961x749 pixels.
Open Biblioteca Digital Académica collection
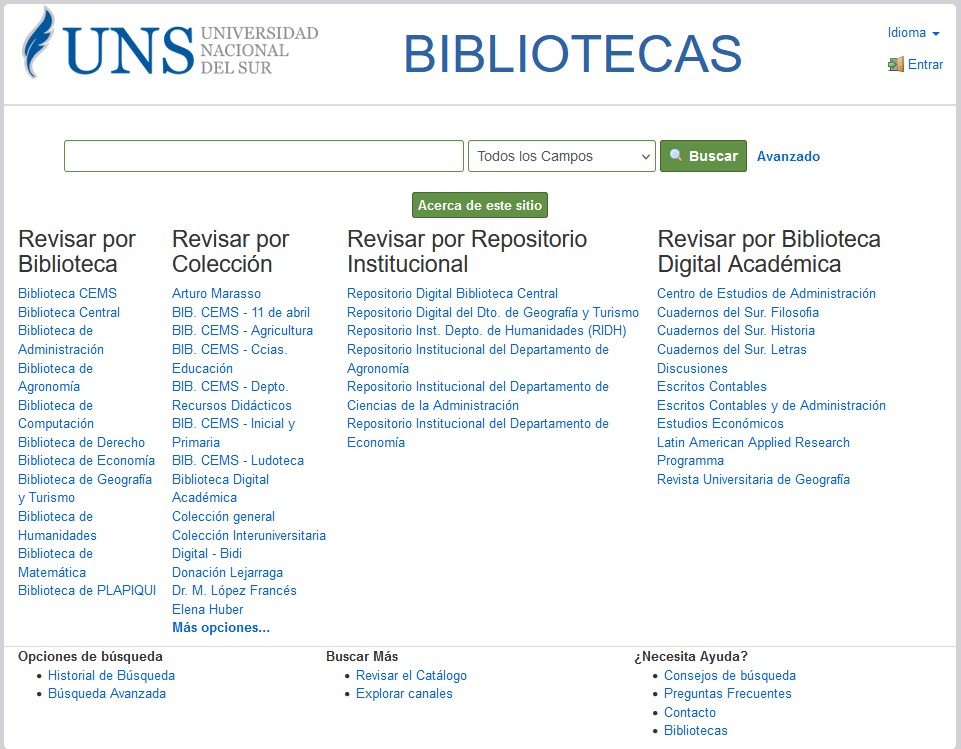(221, 489)
